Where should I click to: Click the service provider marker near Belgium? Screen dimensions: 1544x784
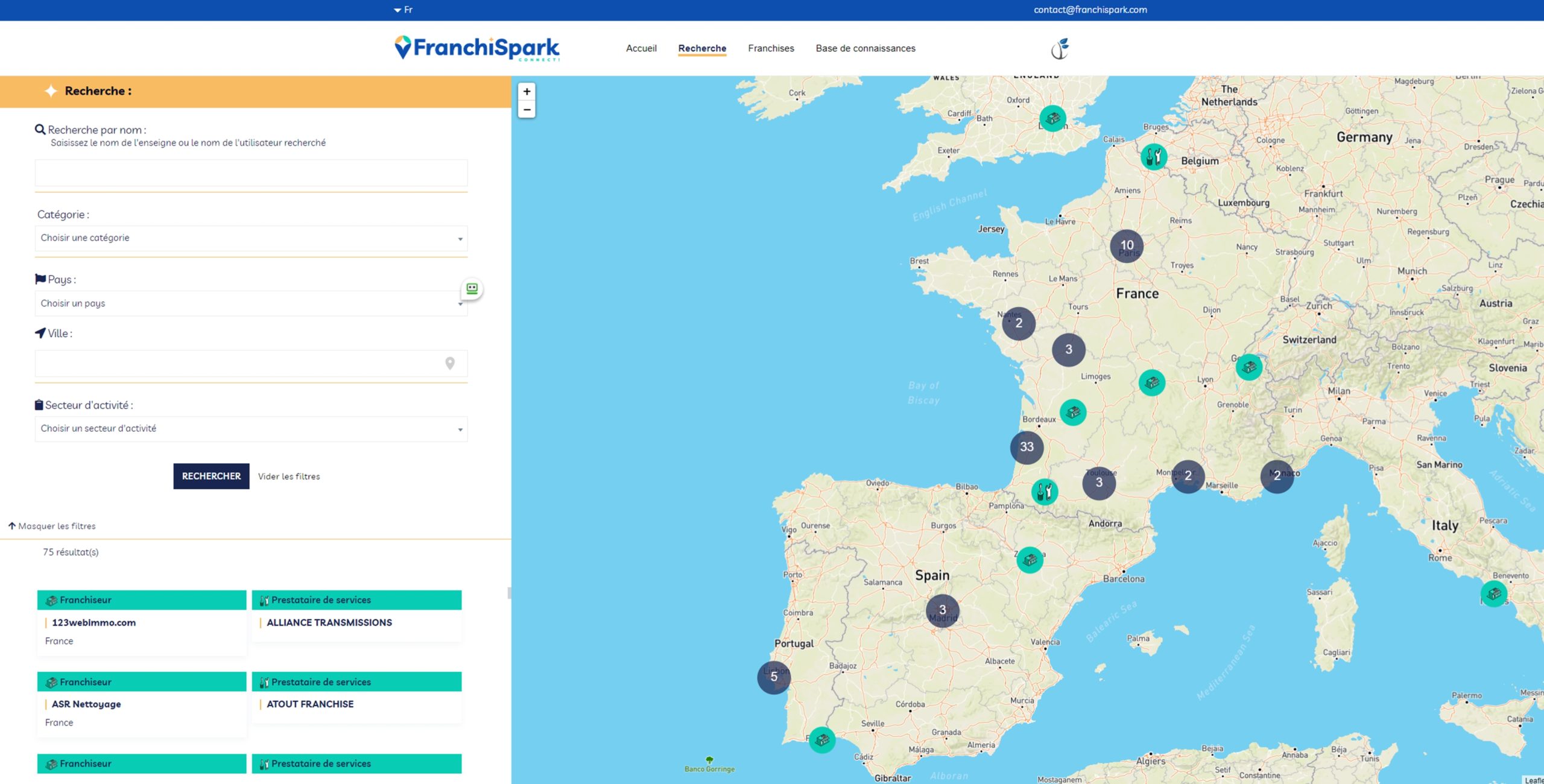pos(1154,157)
